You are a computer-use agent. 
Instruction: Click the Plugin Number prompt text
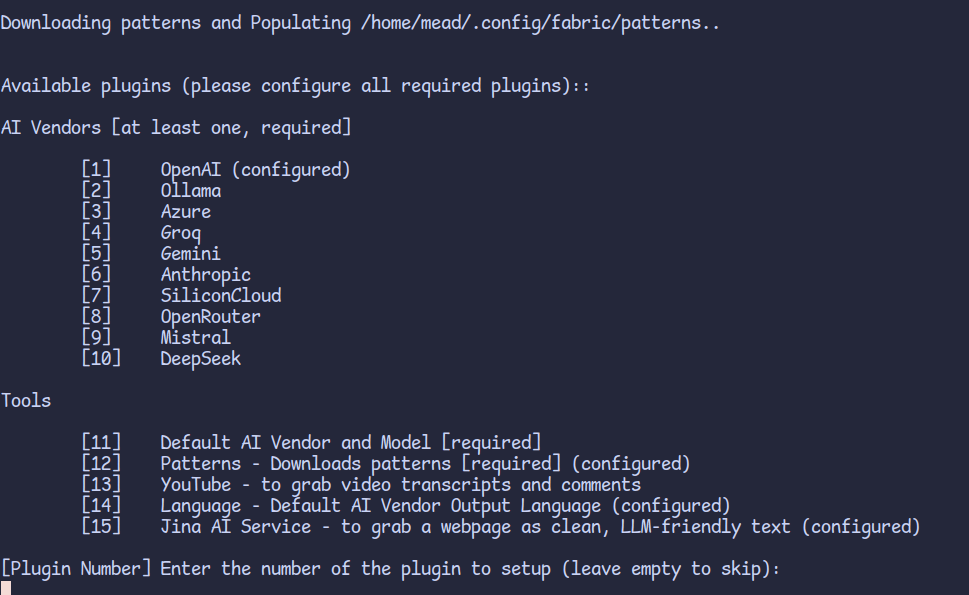(x=391, y=568)
